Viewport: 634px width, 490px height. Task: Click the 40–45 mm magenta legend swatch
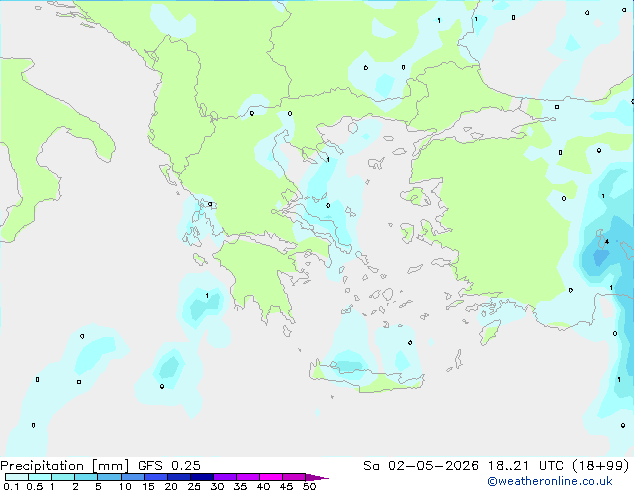coord(271,477)
